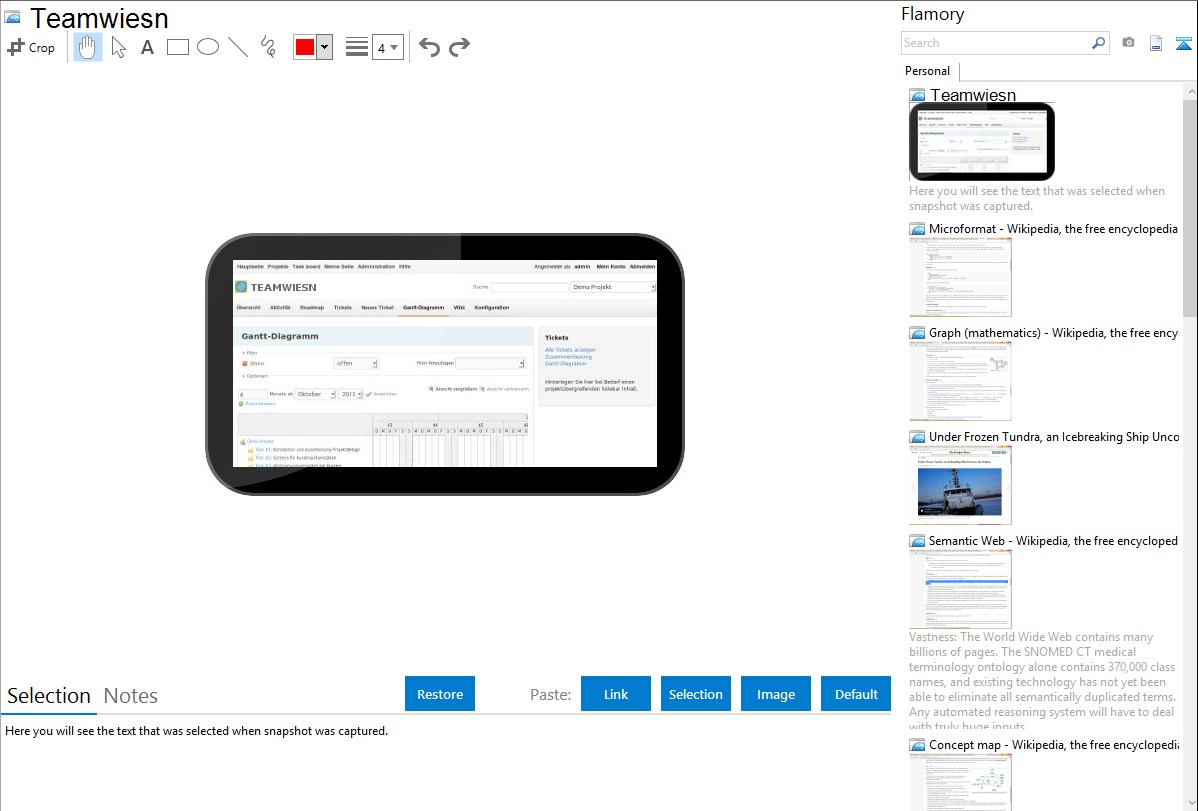Open the Personal tab
The height and width of the screenshot is (811, 1198).
(927, 71)
